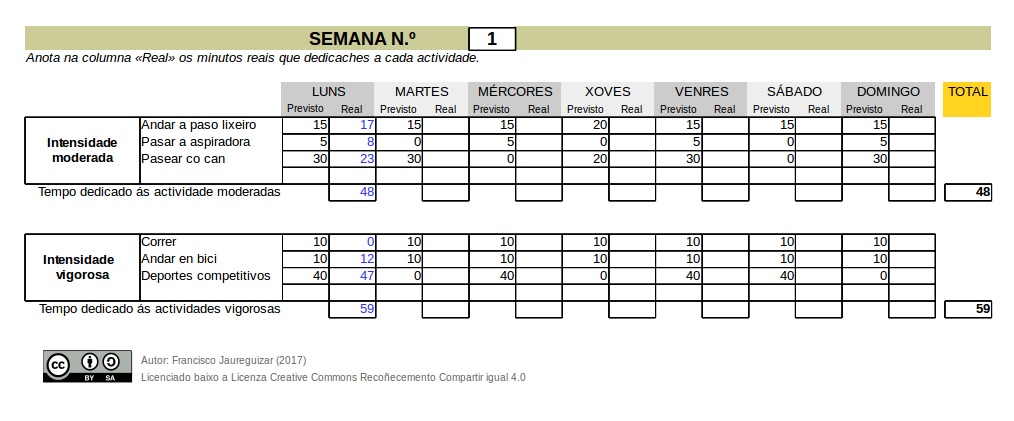Click the Creative Commons license text line
This screenshot has width=1014, height=421.
coord(333,377)
